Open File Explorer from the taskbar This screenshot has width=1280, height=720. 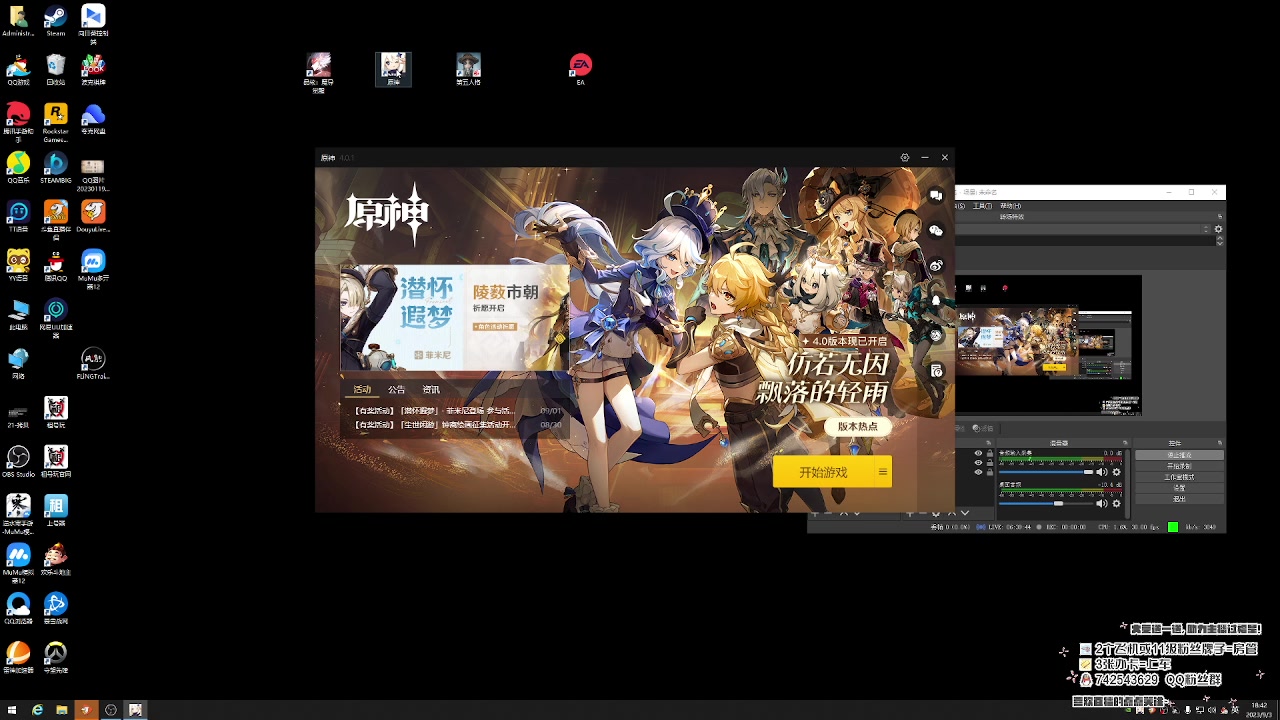tap(62, 709)
